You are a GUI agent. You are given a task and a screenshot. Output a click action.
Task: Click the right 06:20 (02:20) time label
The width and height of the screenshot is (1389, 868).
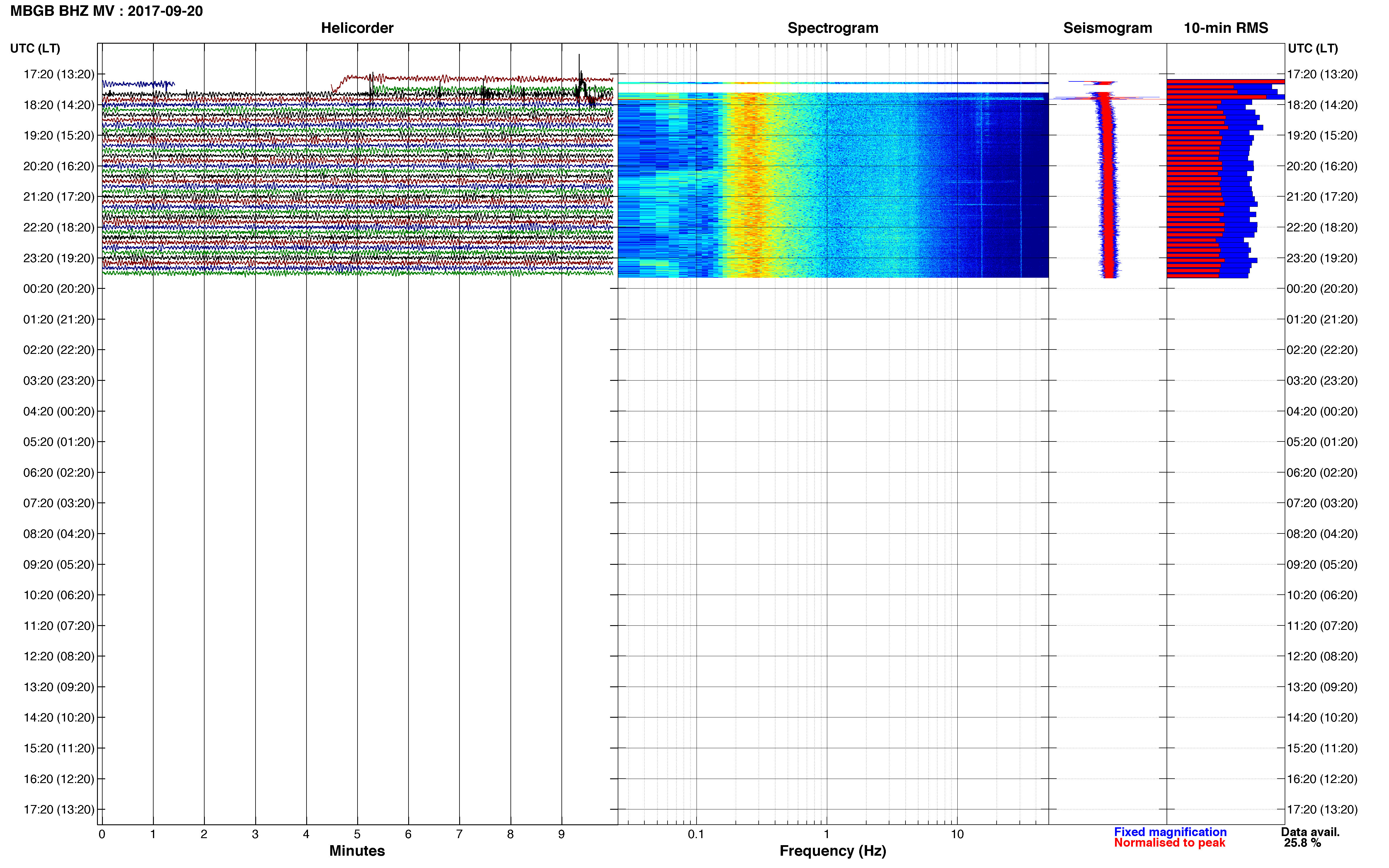1322,473
